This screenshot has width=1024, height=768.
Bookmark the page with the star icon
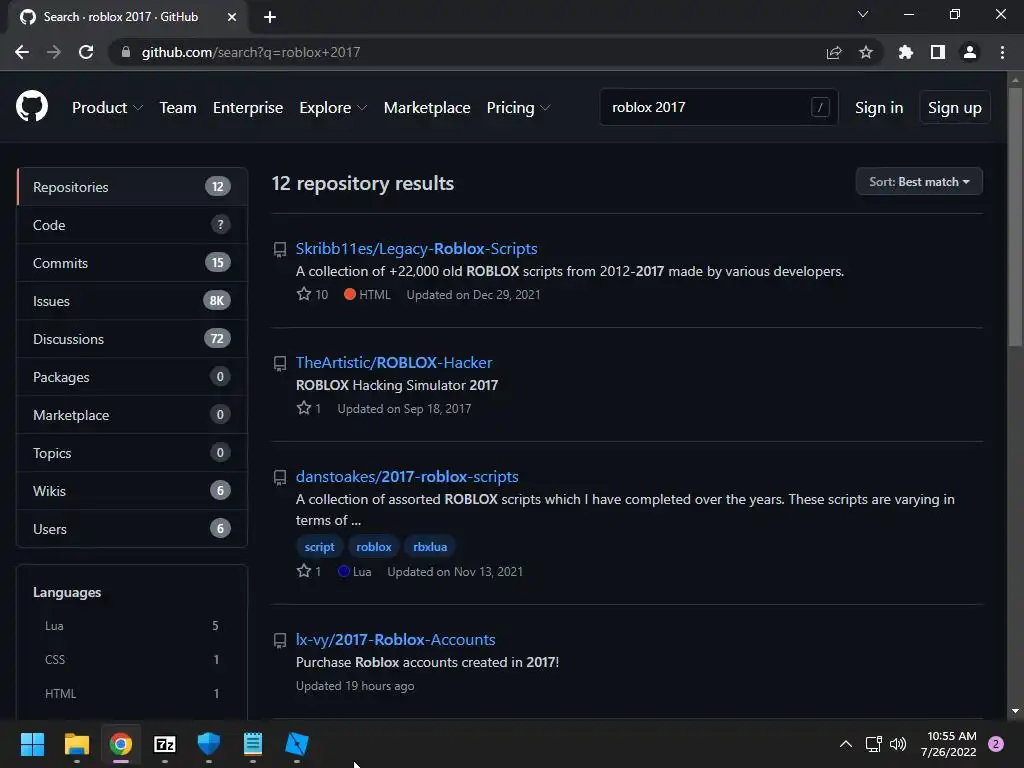coord(865,52)
